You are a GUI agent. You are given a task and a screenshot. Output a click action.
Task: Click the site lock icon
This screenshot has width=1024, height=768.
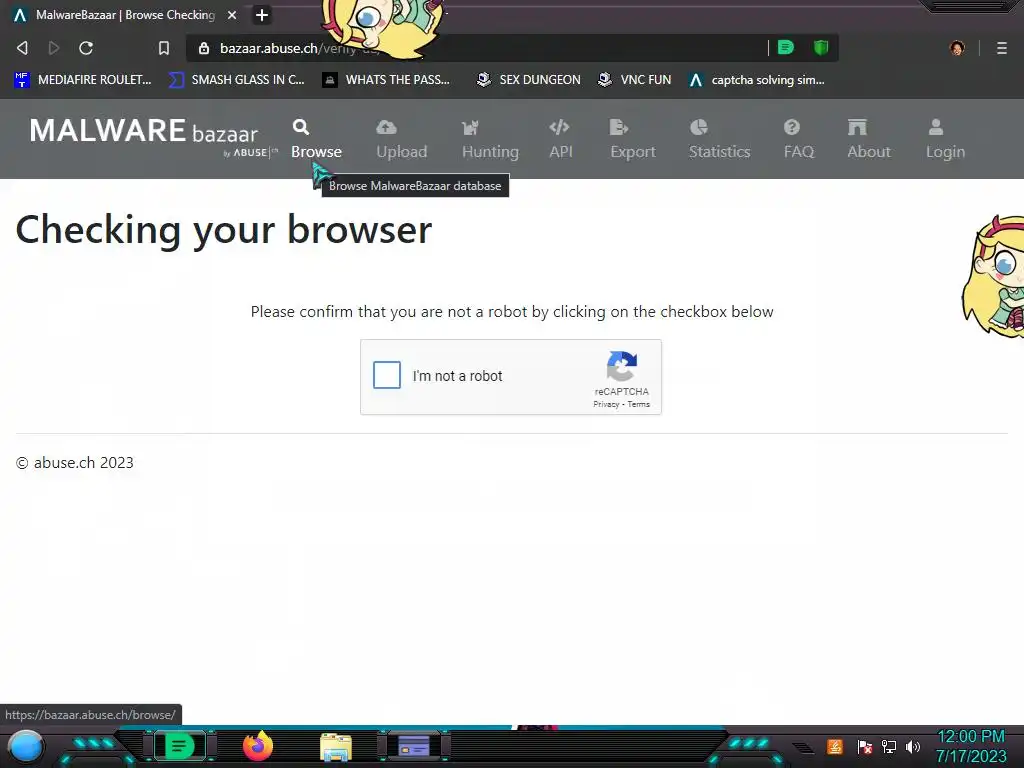coord(204,48)
